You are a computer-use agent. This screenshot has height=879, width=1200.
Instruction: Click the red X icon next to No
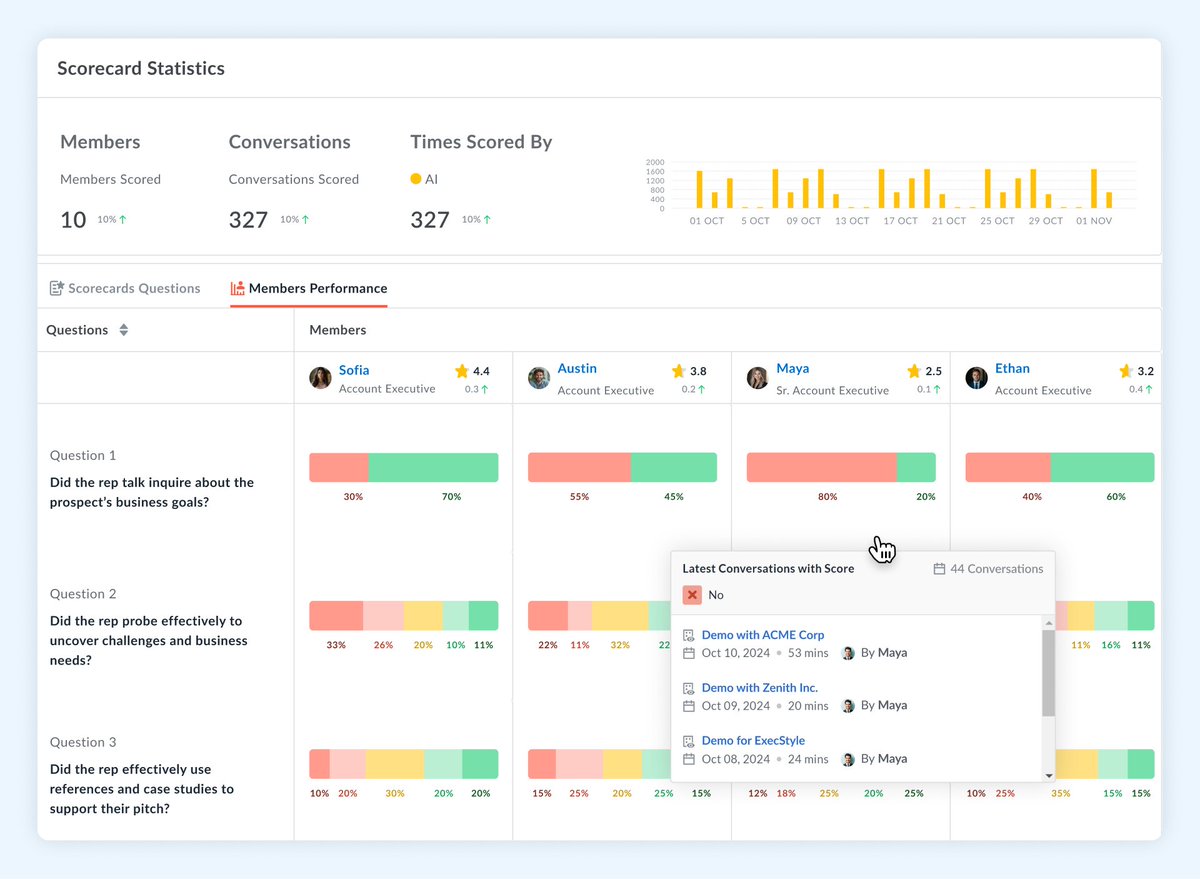[x=690, y=593]
